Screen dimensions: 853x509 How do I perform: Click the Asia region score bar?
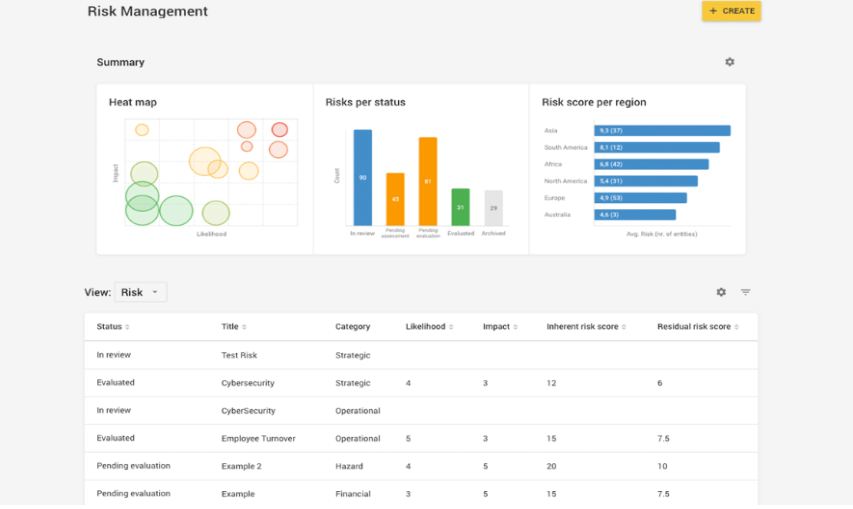click(x=662, y=131)
